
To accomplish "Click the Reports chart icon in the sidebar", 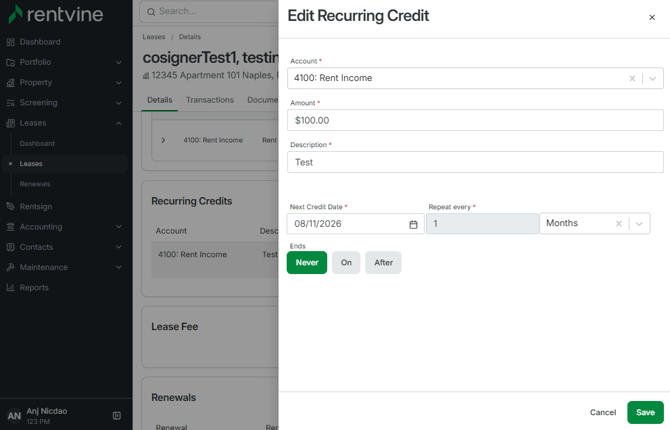I will (x=10, y=288).
